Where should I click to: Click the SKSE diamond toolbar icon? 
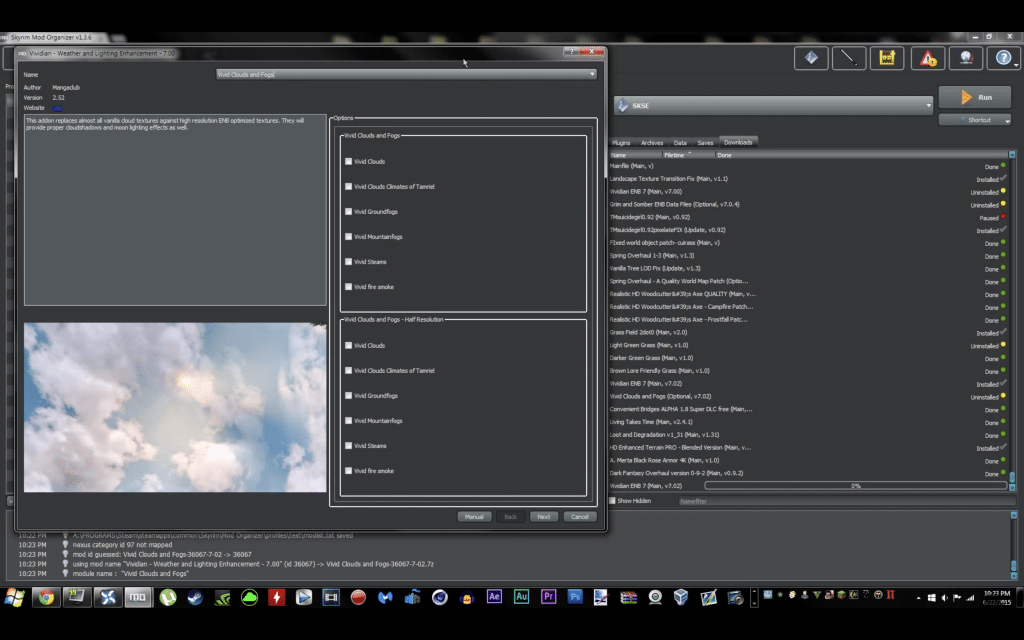pyautogui.click(x=811, y=58)
